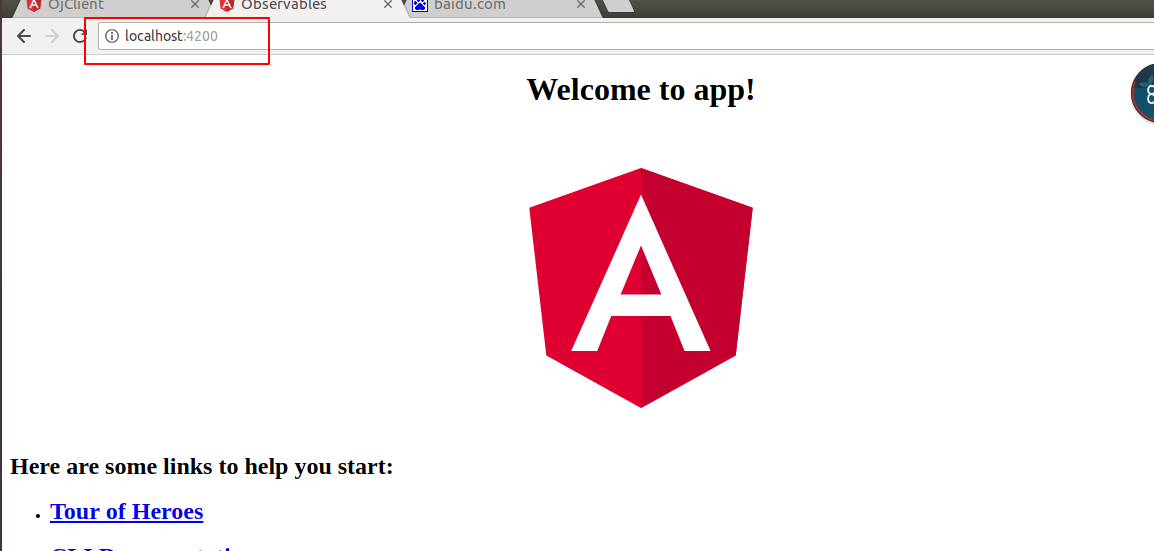Viewport: 1154px width, 551px height.
Task: Click the Angular favicon on the OjClient tab
Action: pyautogui.click(x=33, y=5)
